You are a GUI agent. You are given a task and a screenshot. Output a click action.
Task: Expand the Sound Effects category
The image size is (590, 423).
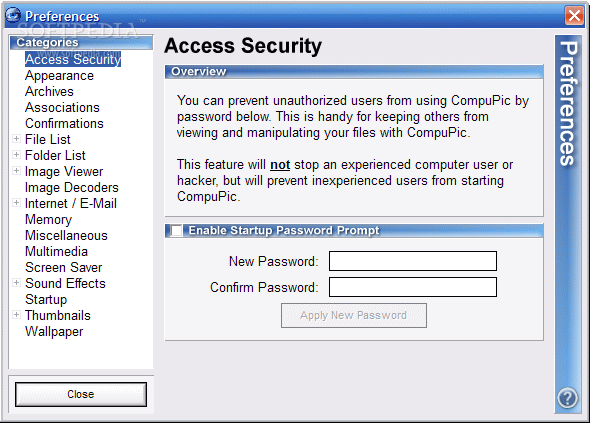coord(16,283)
